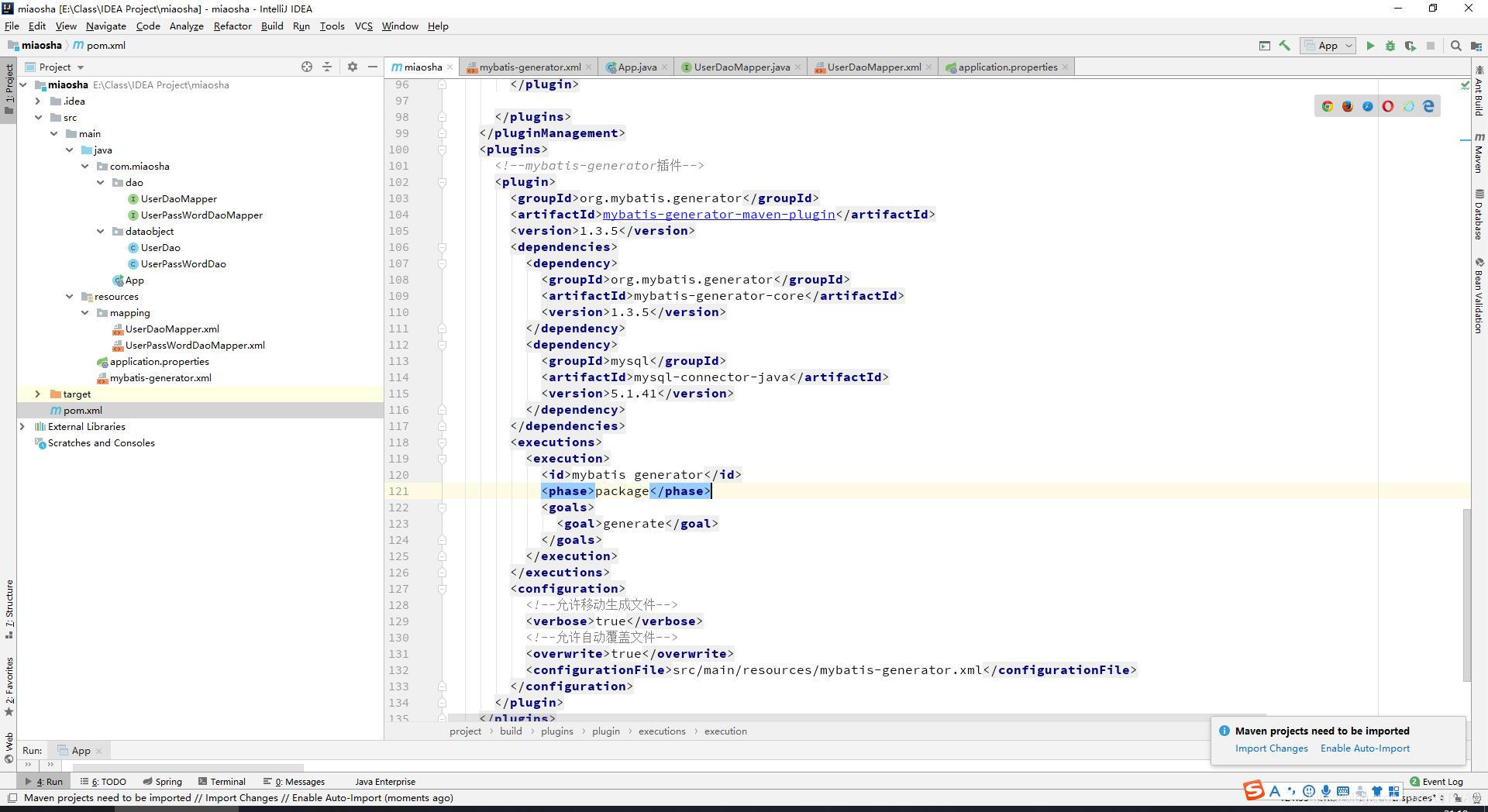Collapse the resources folder

pyautogui.click(x=69, y=297)
